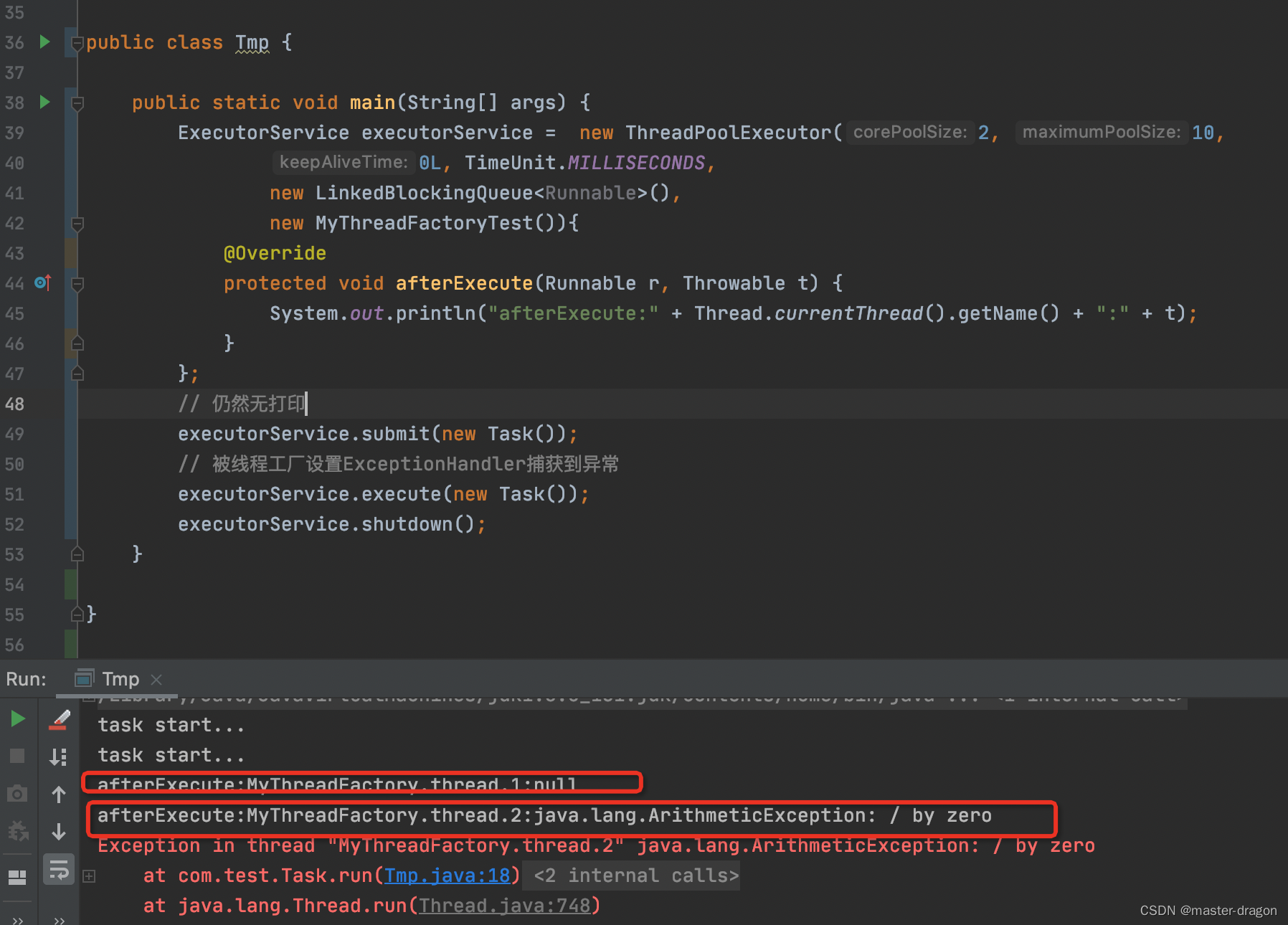Viewport: 1288px width, 925px height.
Task: Stop the running process
Action: point(17,756)
